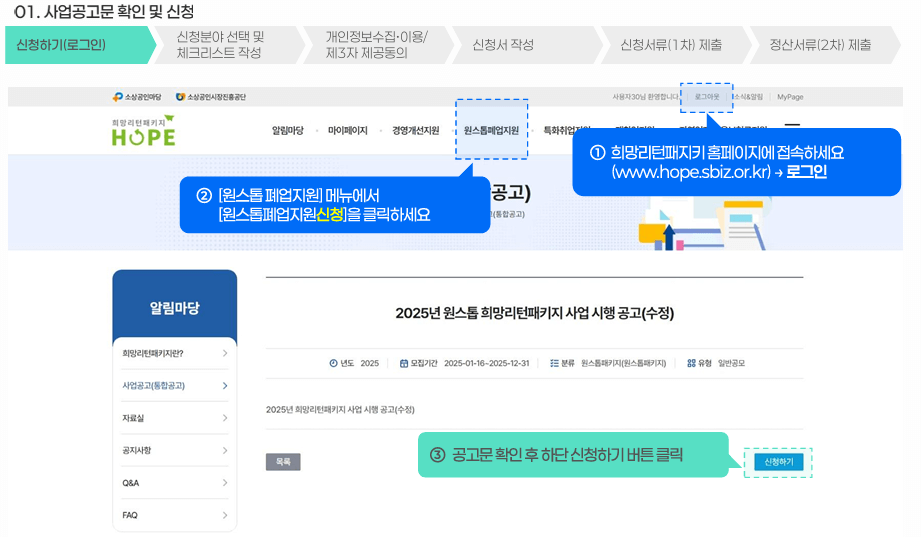Screen dimensions: 921x537
Task: Expand the FAQ chevron arrow
Action: tap(225, 515)
